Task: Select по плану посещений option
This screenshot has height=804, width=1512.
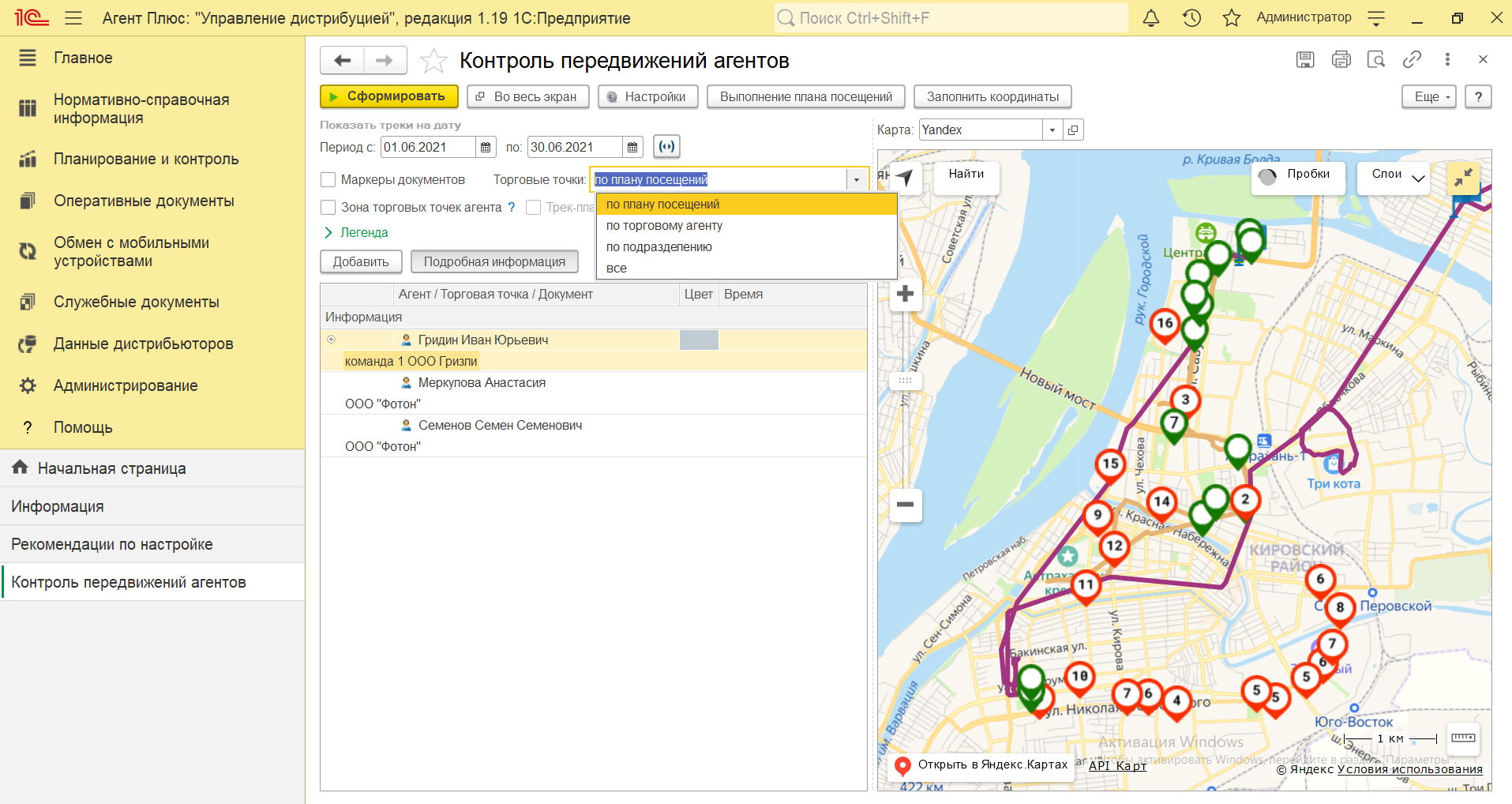Action: click(747, 205)
